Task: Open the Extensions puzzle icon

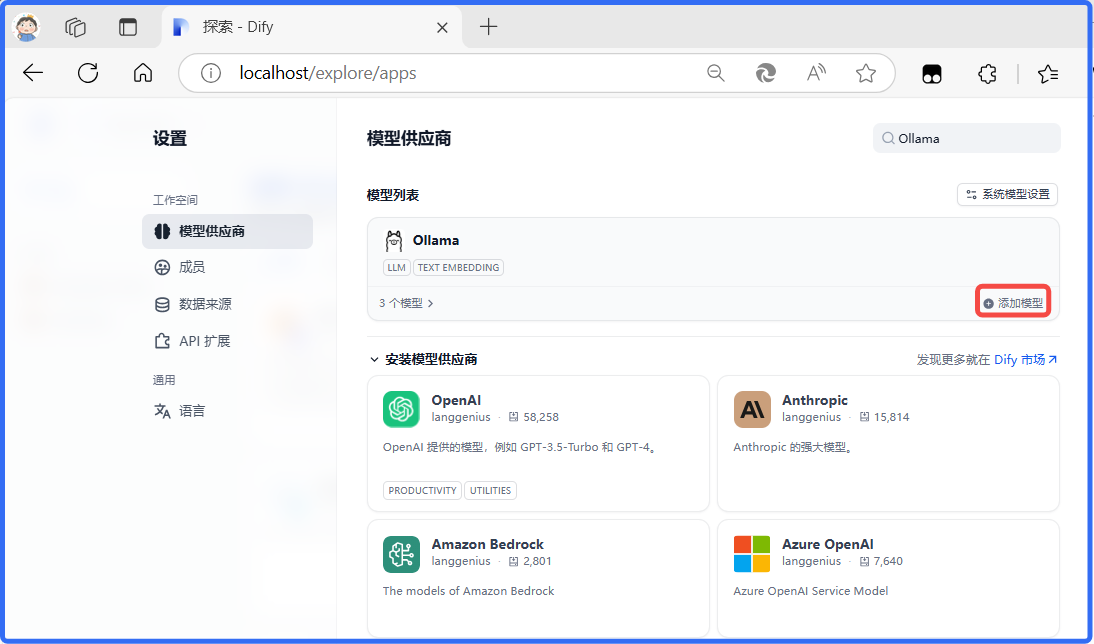Action: pos(987,73)
